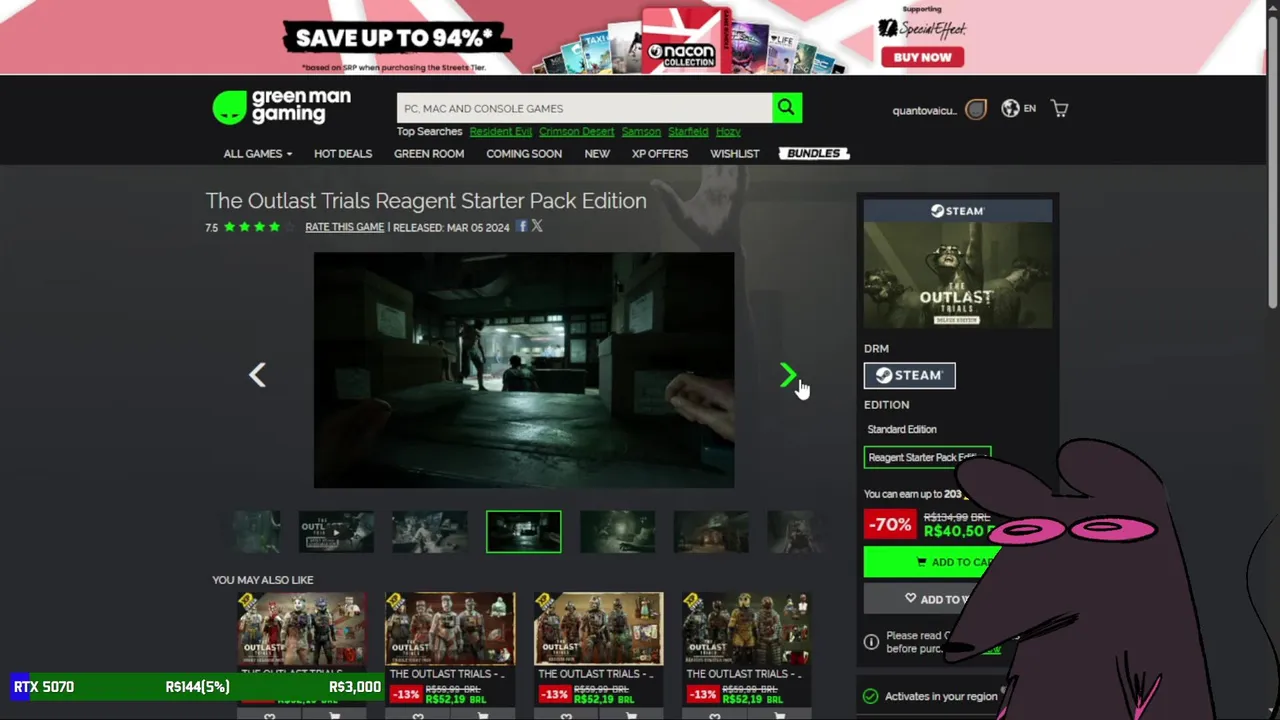Open Samson top search link
1280x720 pixels.
click(x=641, y=132)
